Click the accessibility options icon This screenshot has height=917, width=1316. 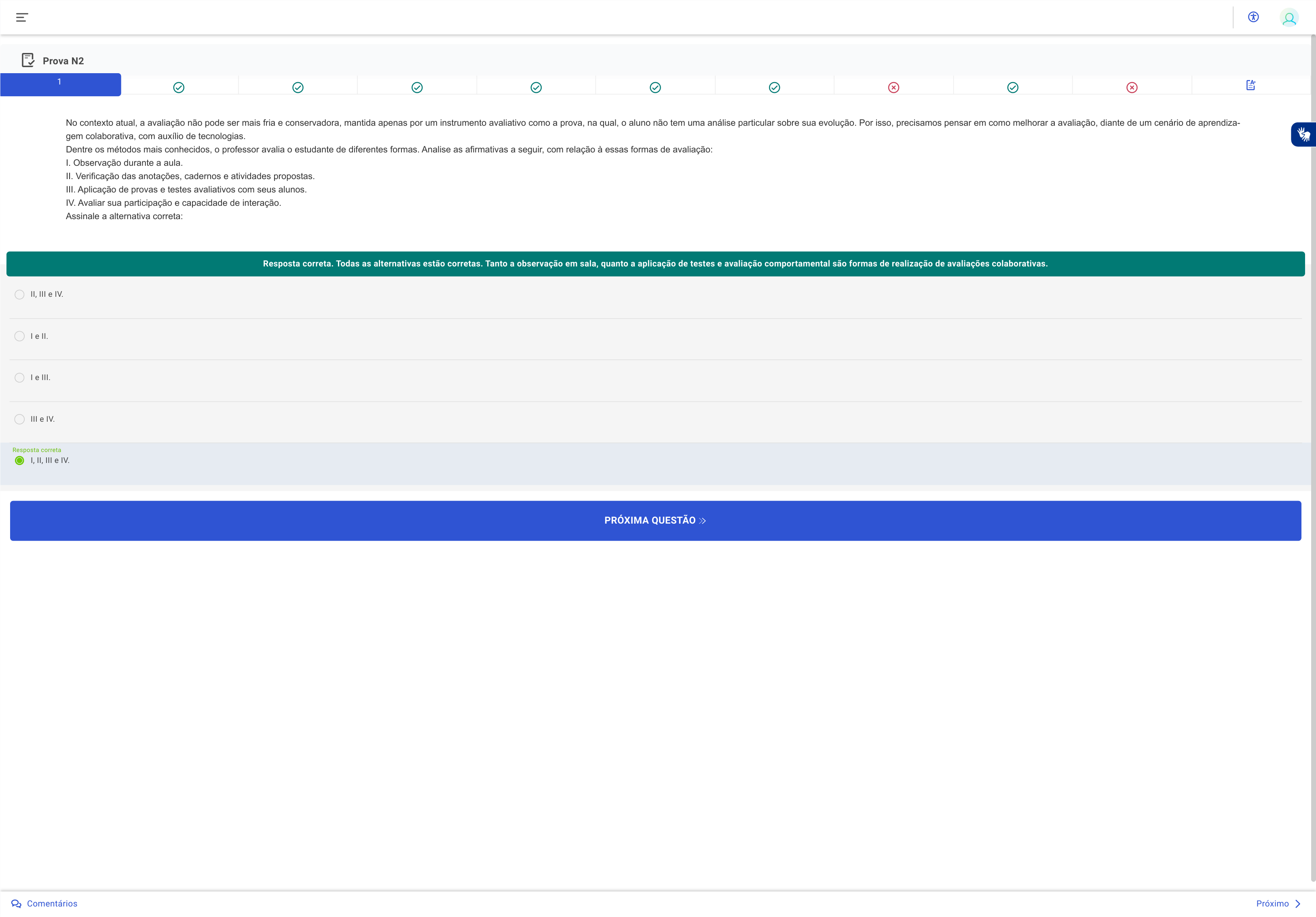tap(1253, 17)
